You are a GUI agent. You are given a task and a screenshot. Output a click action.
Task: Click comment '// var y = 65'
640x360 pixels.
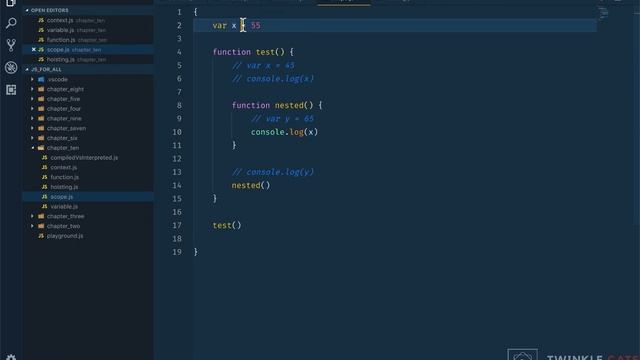[x=282, y=119]
